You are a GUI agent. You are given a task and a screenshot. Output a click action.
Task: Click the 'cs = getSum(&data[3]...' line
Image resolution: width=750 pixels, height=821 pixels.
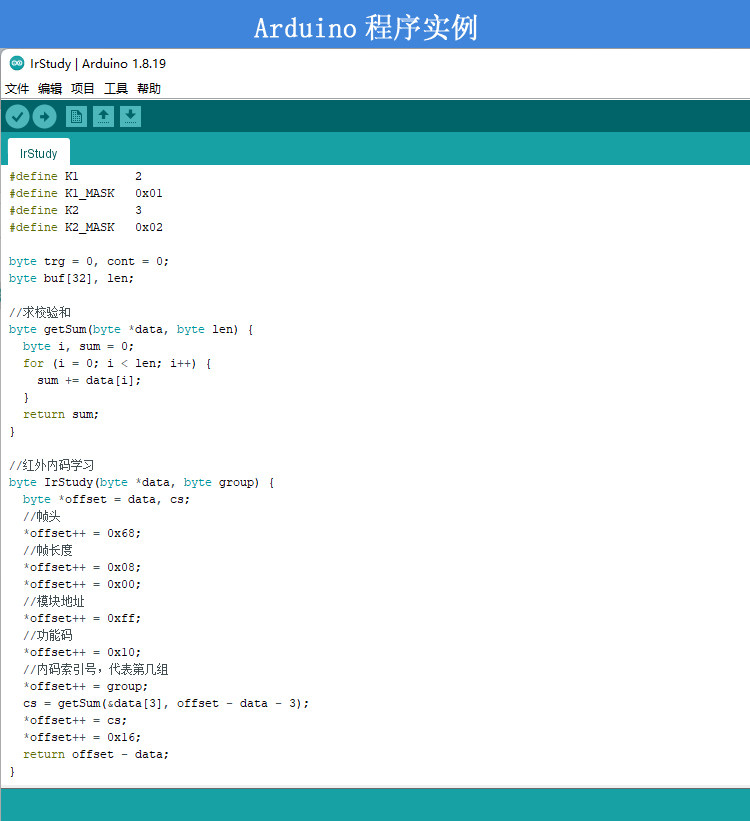pos(166,703)
